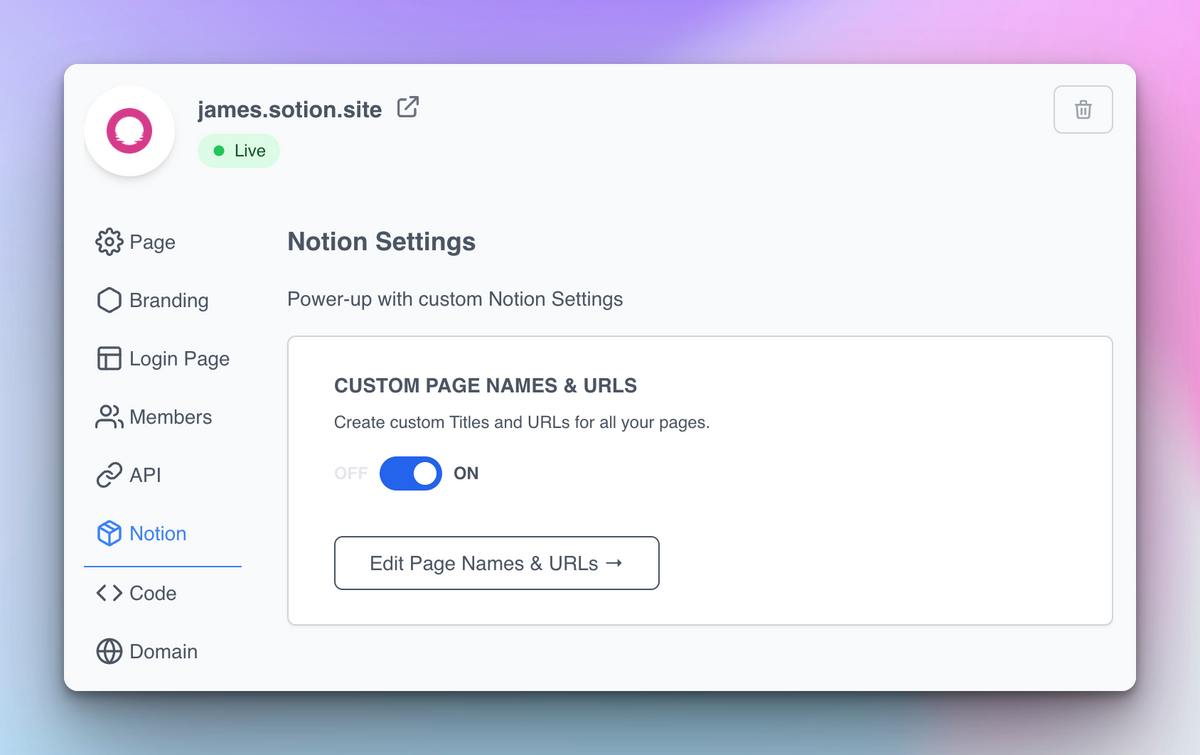
Task: Open the Page settings tab
Action: coord(136,242)
